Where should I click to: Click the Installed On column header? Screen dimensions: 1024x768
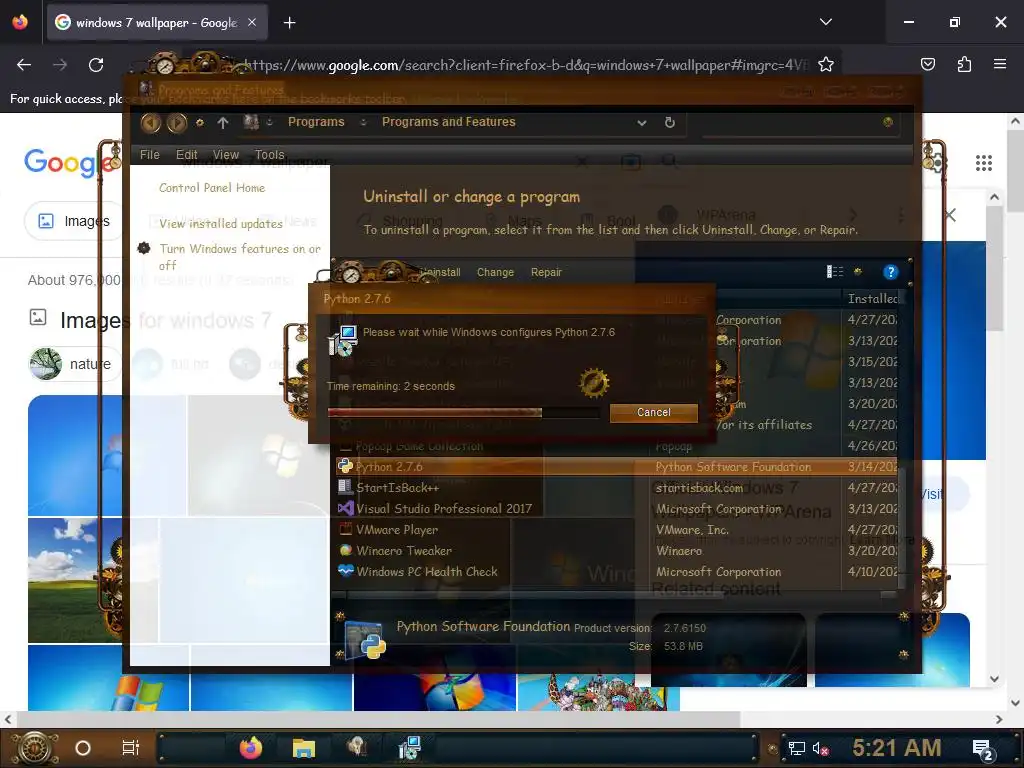(872, 298)
